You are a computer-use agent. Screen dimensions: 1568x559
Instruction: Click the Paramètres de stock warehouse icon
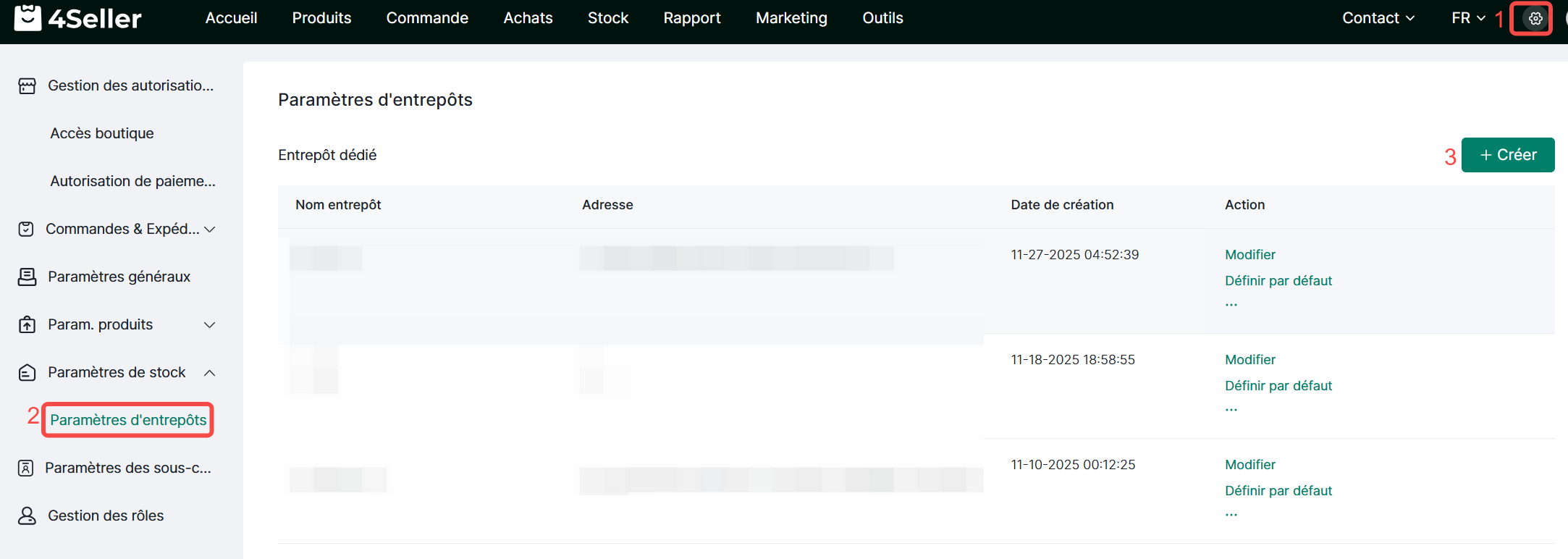pyautogui.click(x=27, y=373)
